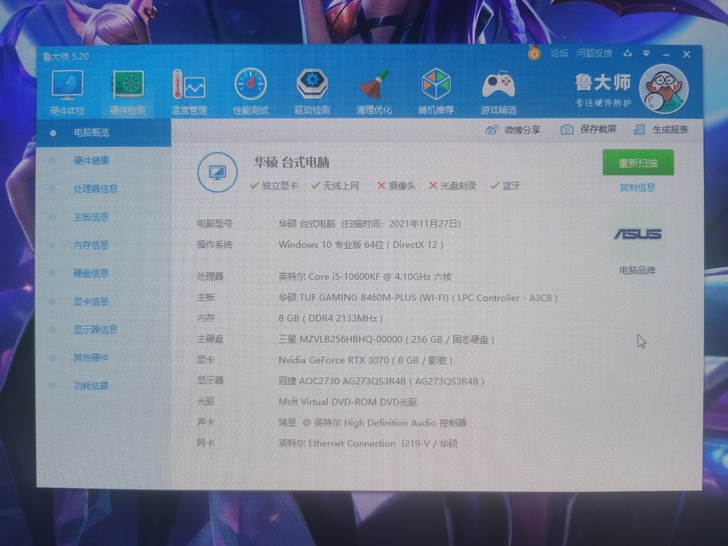Click the 电脑型号 scan date value

(x=370, y=224)
